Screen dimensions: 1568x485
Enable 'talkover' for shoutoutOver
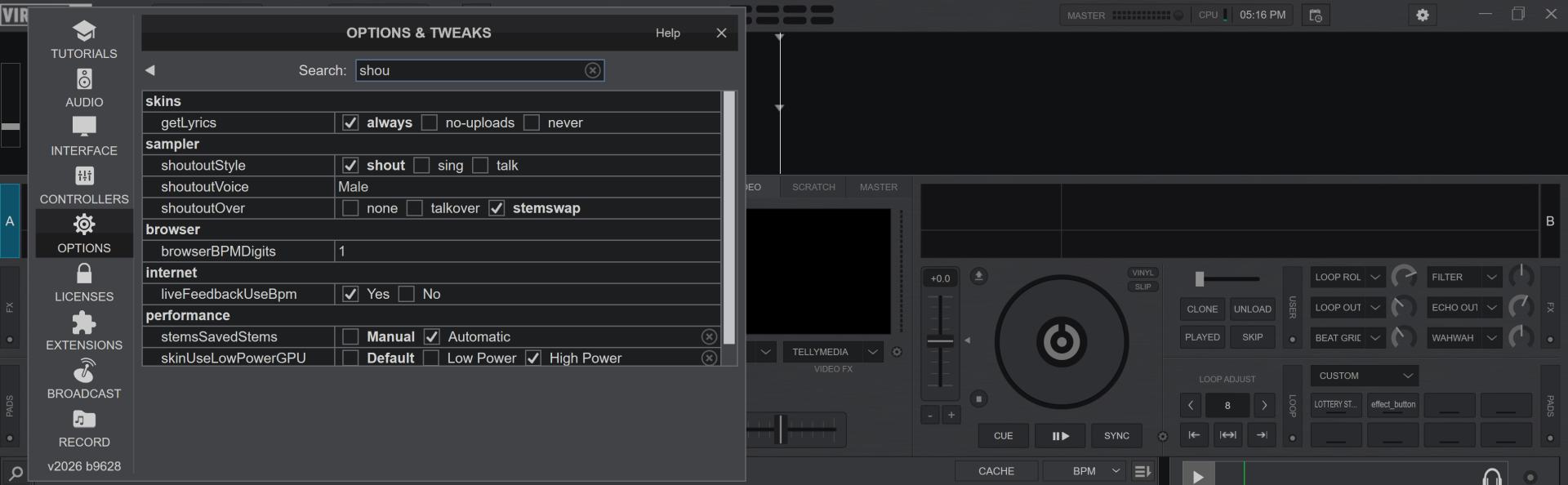[x=415, y=208]
